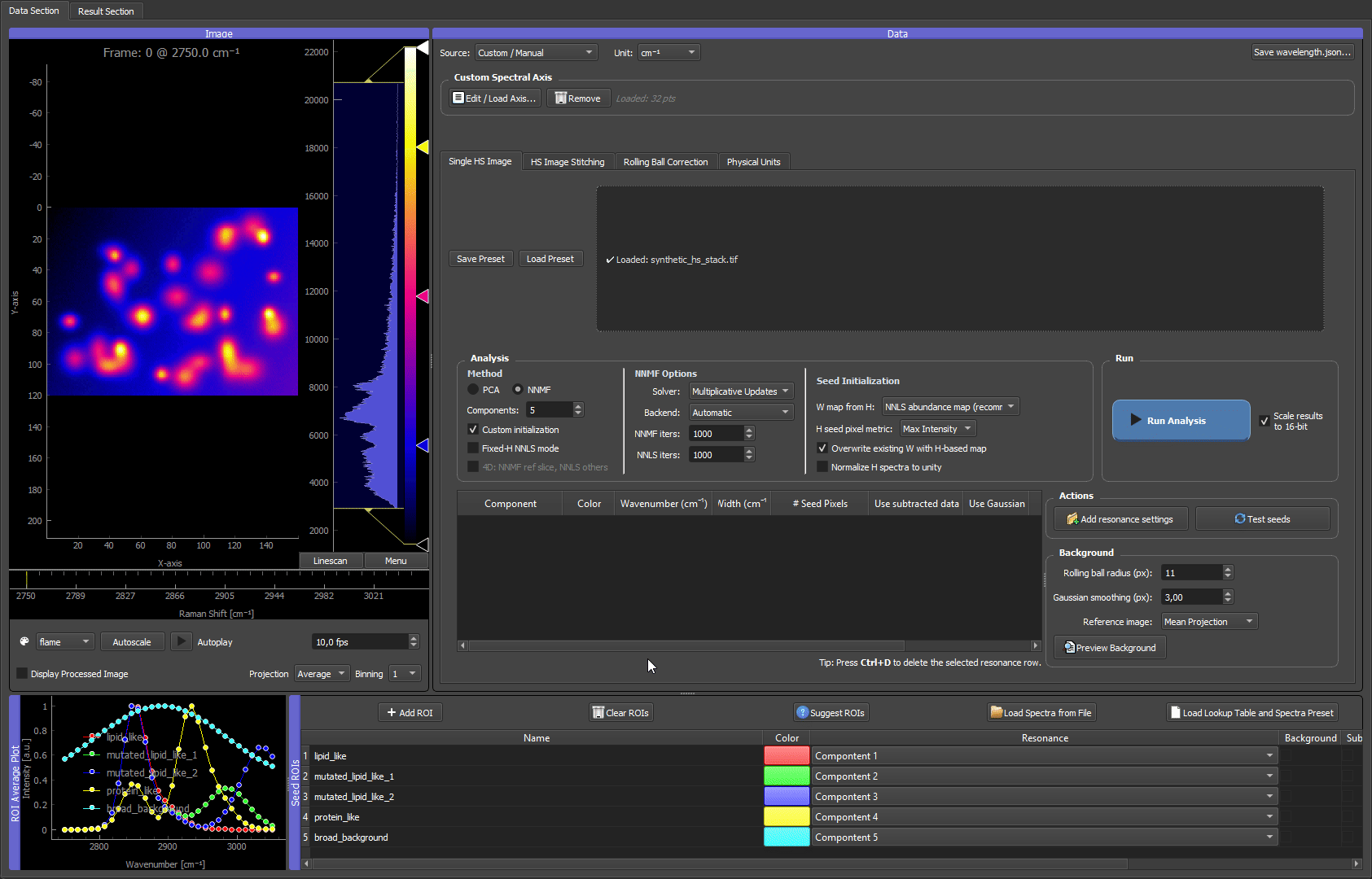Increase Gaussian smoothing with stepper arrow
1372x879 pixels.
1228,593
